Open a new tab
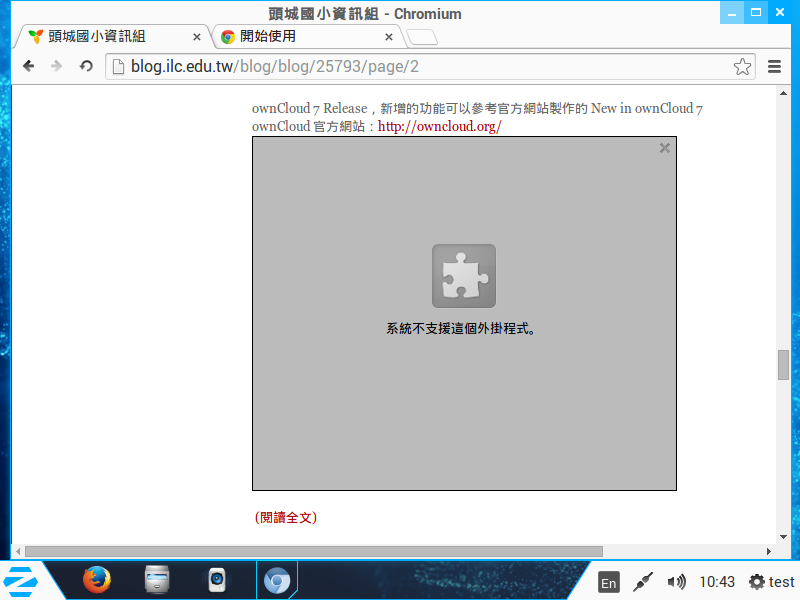The width and height of the screenshot is (800, 600). [422, 37]
